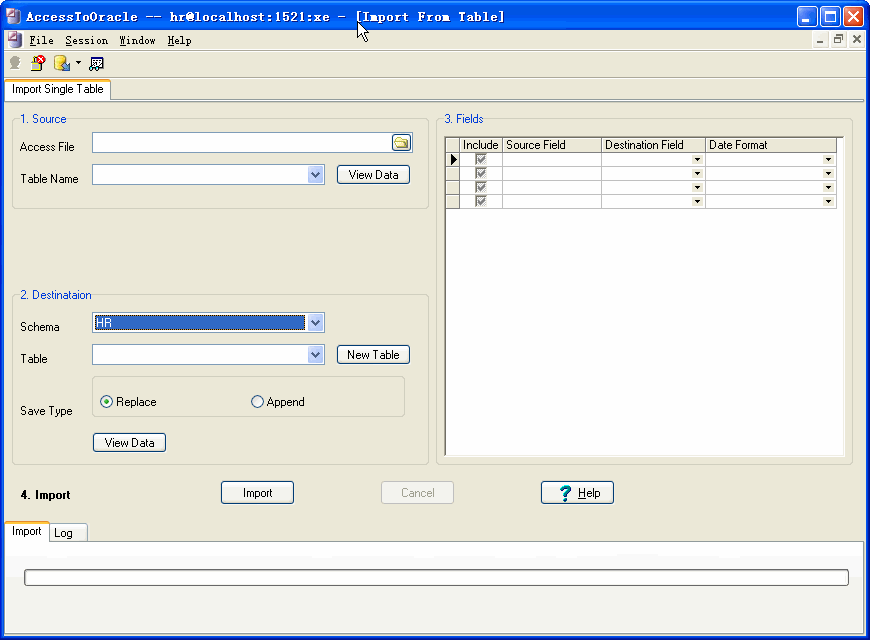Screen dimensions: 870x640
Task: Expand the destination Table dropdown
Action: coord(315,355)
